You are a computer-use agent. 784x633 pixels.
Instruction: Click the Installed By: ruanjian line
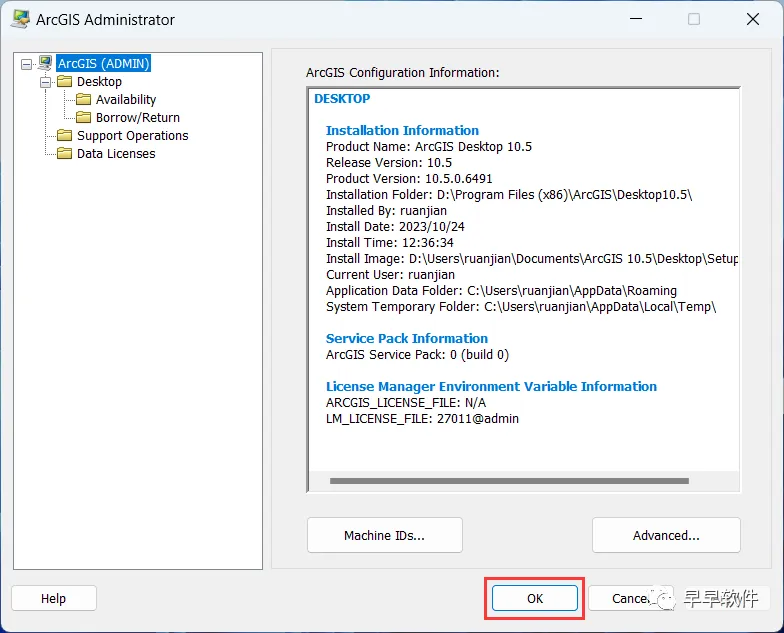pyautogui.click(x=386, y=210)
